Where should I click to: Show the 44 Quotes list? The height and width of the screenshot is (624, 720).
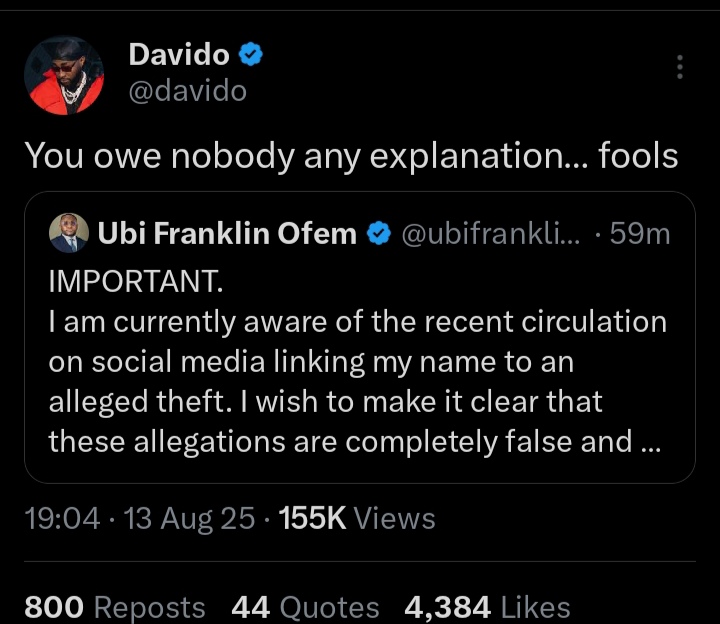pyautogui.click(x=305, y=606)
